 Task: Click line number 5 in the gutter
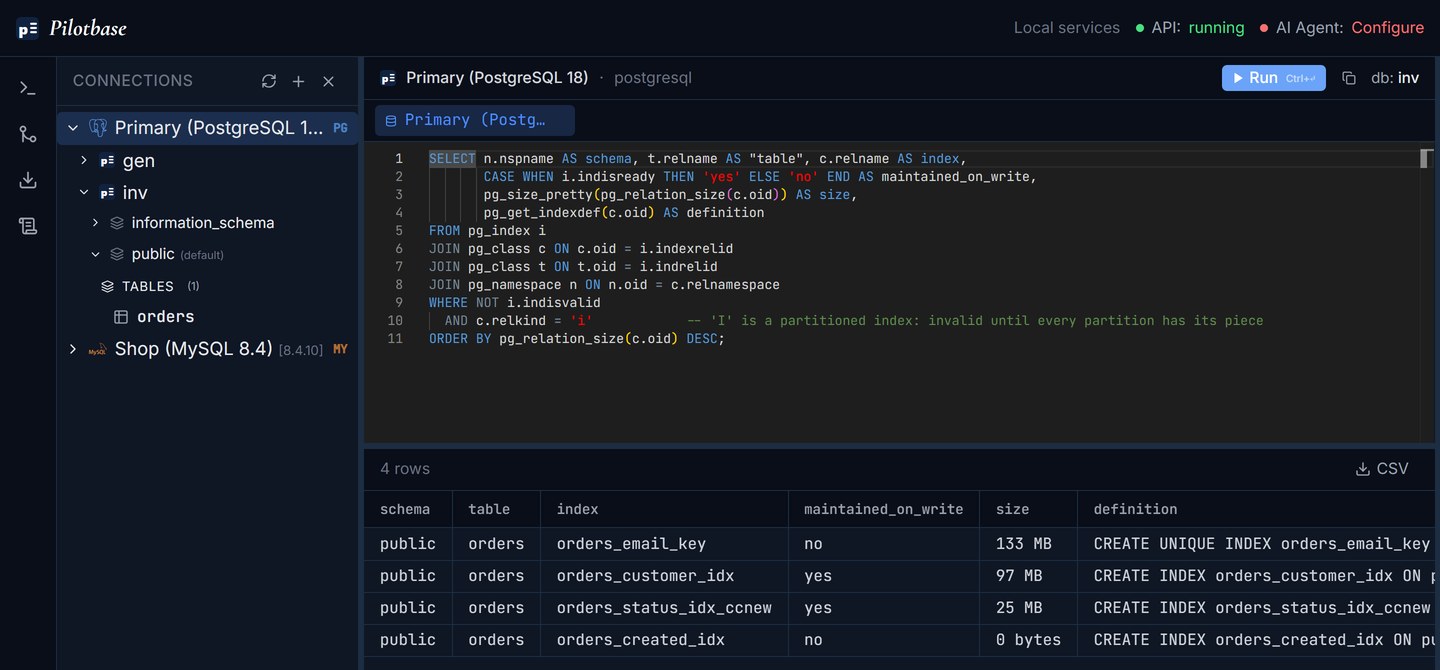(x=399, y=231)
